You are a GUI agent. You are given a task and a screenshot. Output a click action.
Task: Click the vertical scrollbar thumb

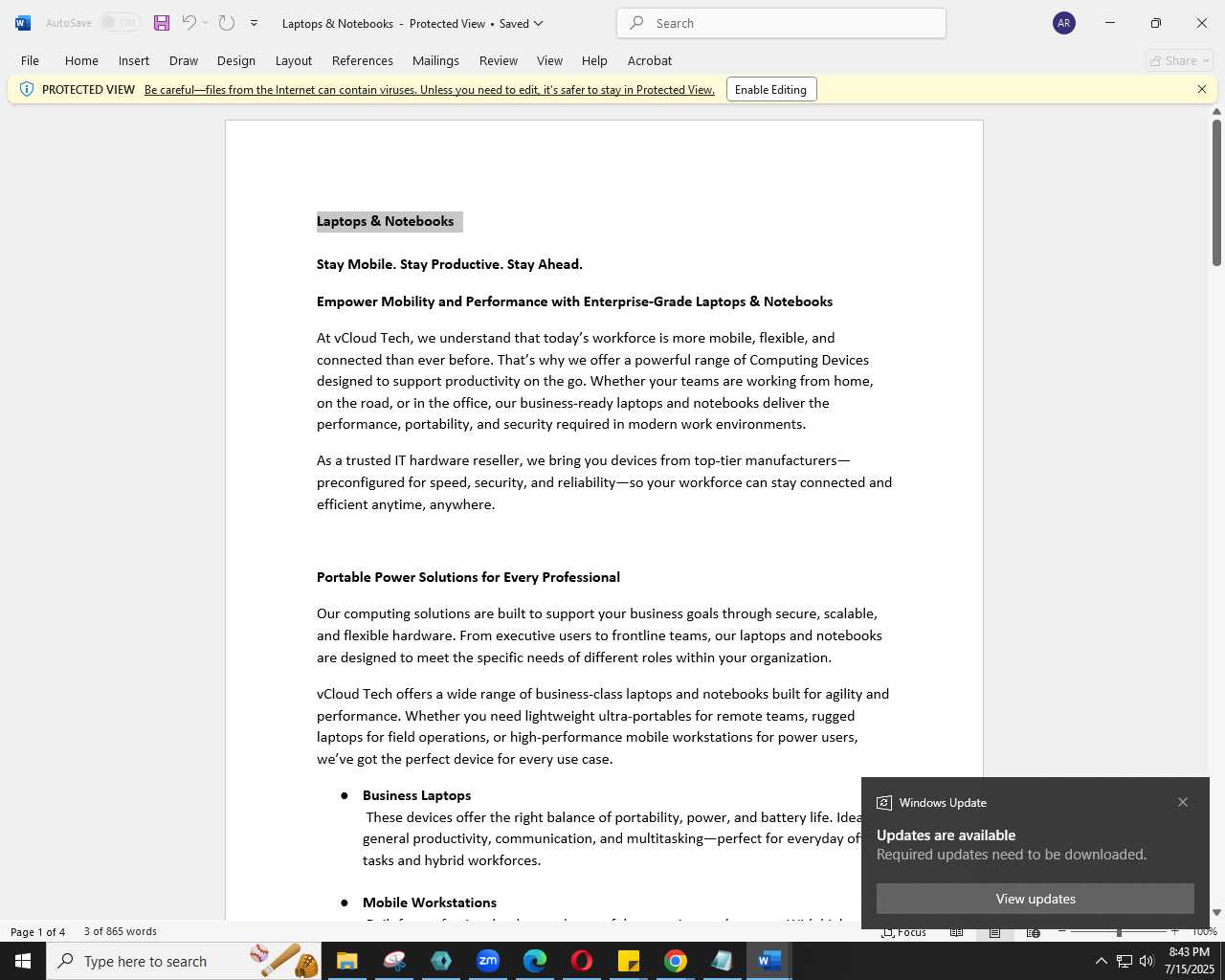click(x=1216, y=191)
